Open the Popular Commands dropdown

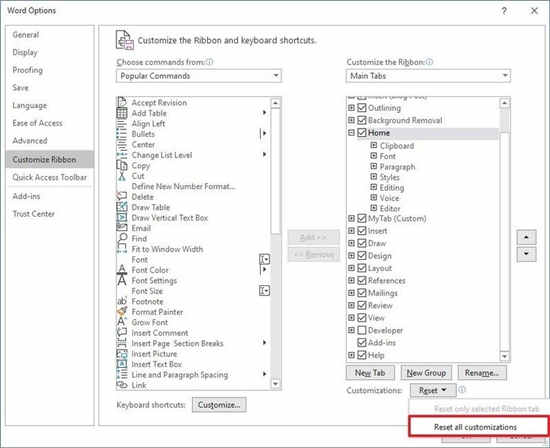point(199,76)
